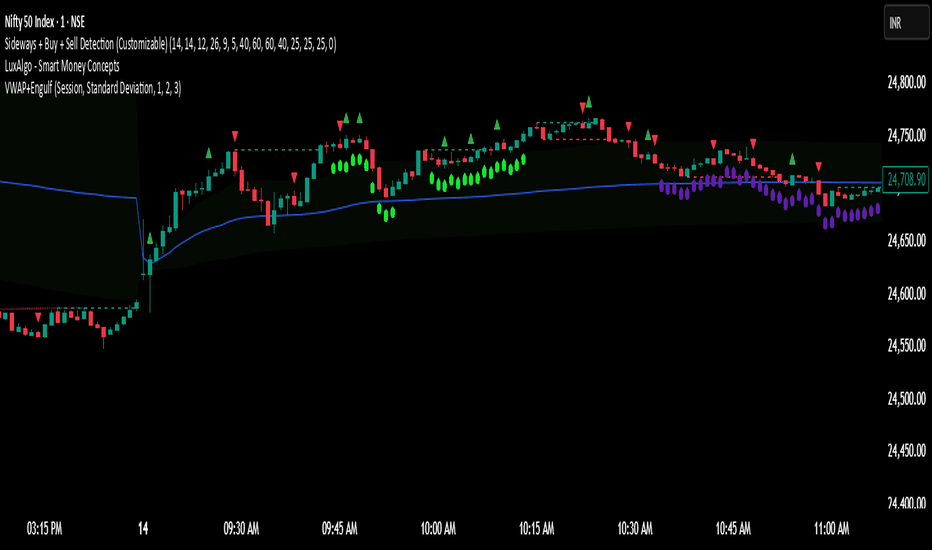Open the INR currency selector
The width and height of the screenshot is (932, 550).
tap(906, 23)
